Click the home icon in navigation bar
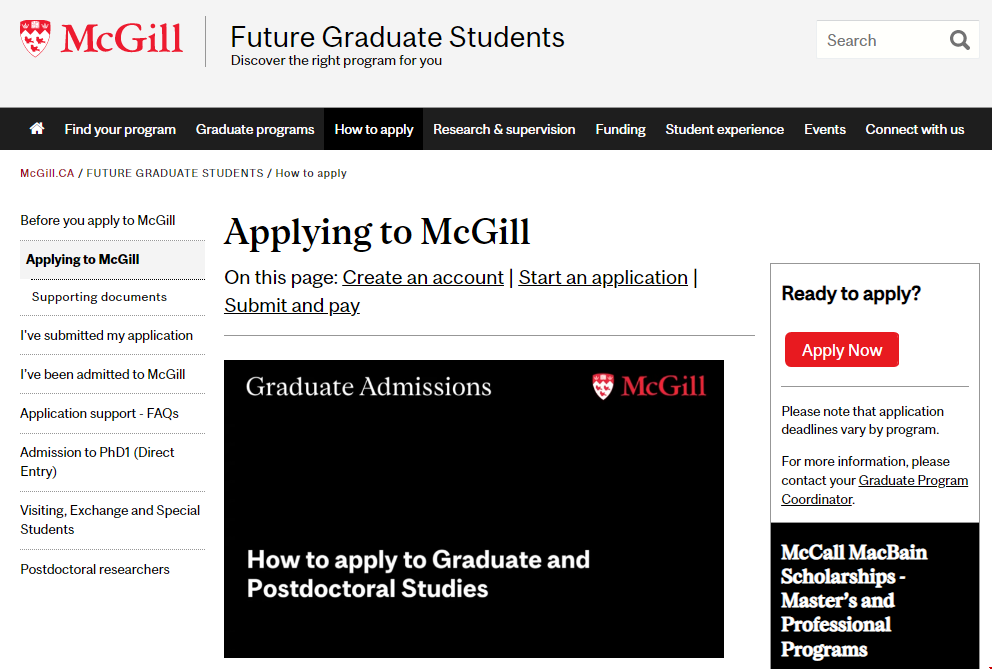 (x=37, y=129)
